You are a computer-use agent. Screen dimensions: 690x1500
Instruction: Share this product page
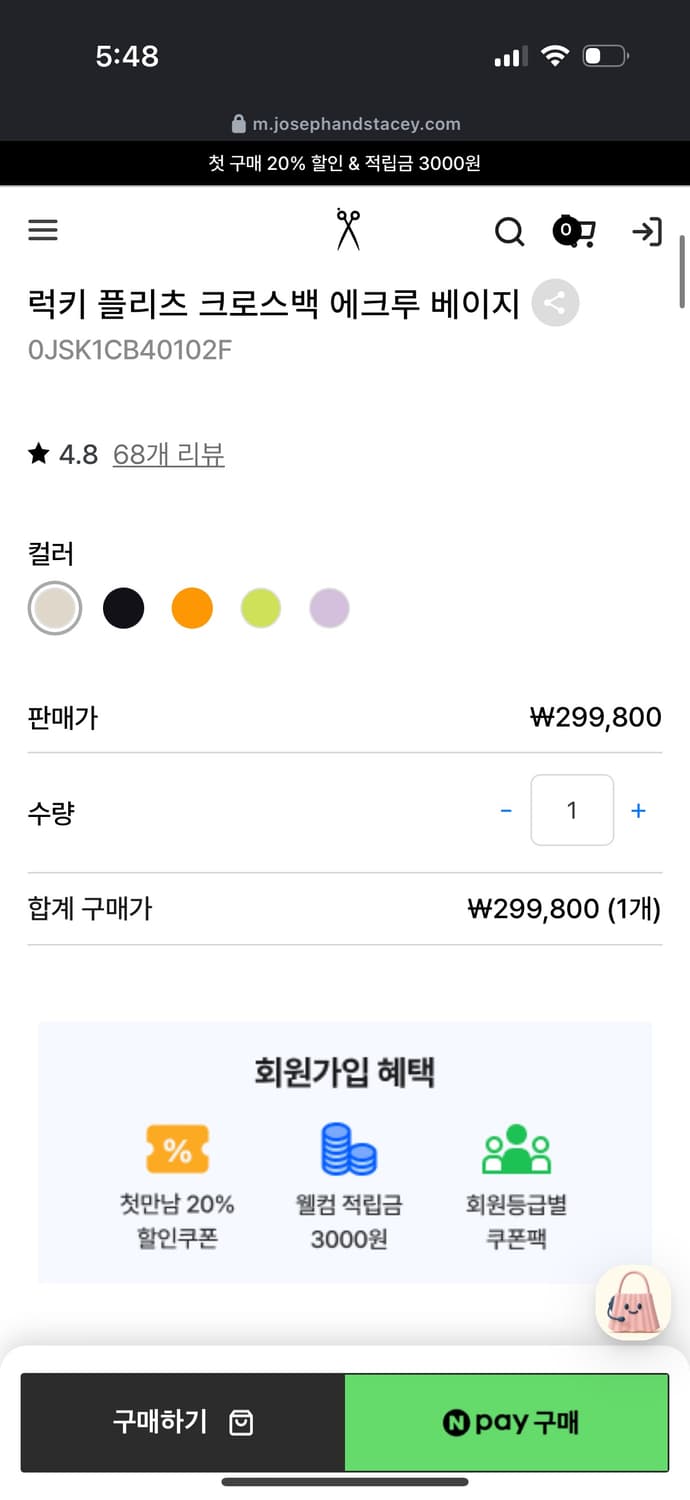pos(556,303)
